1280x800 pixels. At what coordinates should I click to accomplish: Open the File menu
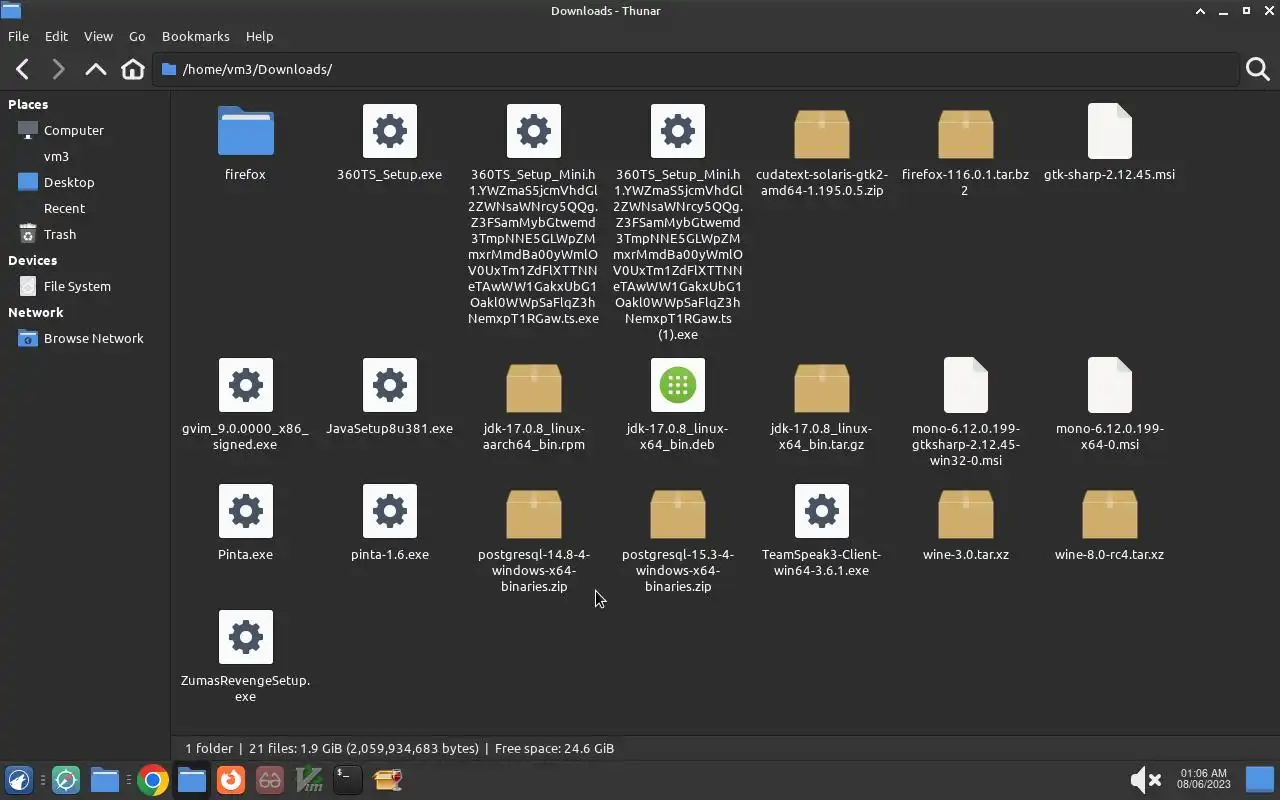pos(18,36)
